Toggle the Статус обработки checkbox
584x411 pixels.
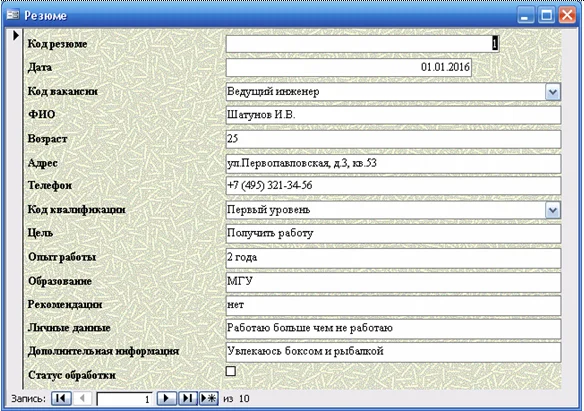(231, 371)
